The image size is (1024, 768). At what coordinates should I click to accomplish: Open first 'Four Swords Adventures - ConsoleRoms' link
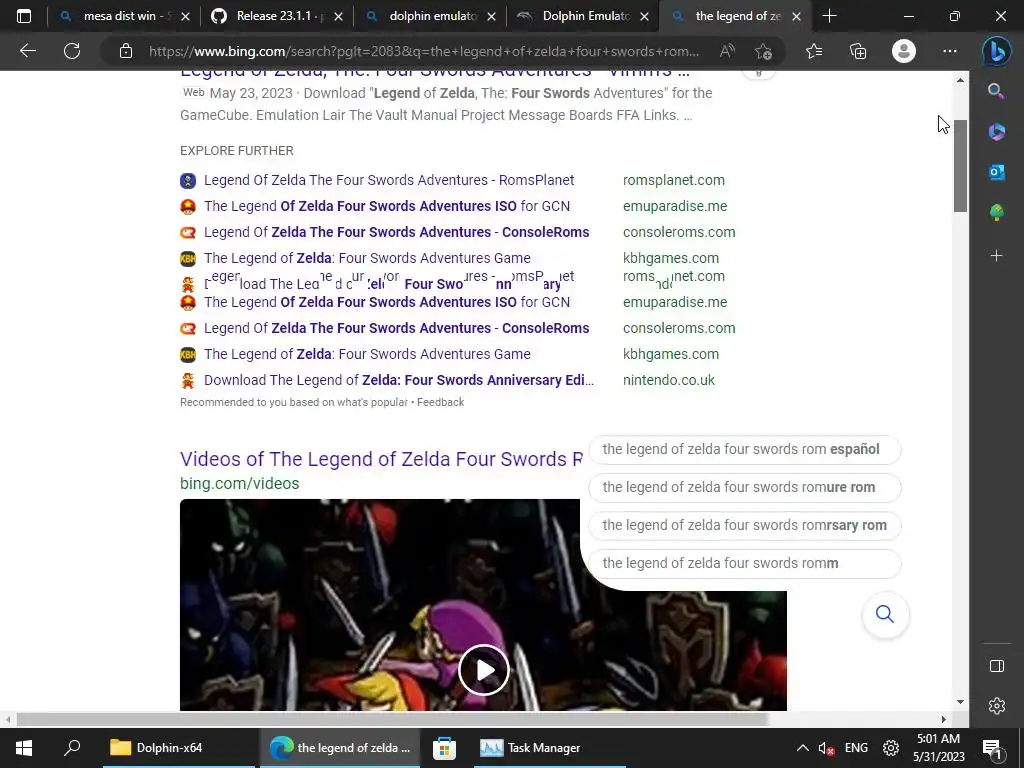click(x=396, y=232)
